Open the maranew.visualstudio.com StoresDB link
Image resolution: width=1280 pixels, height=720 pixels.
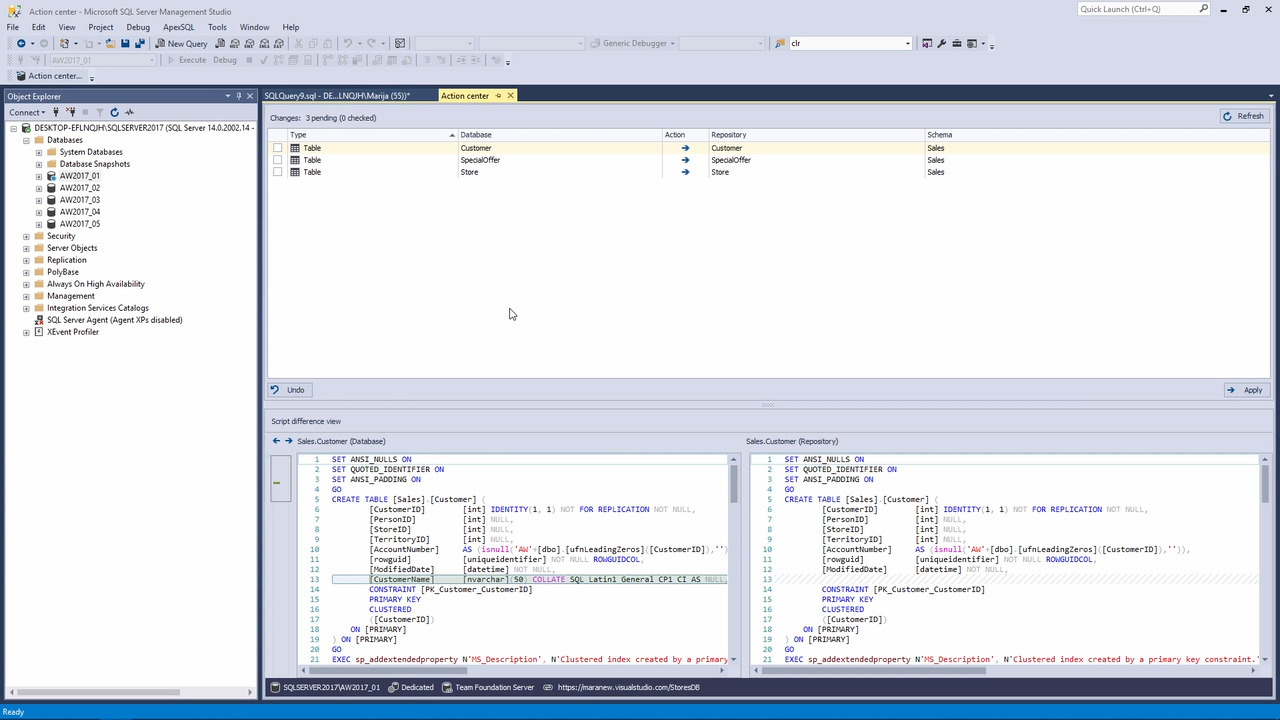(628, 687)
